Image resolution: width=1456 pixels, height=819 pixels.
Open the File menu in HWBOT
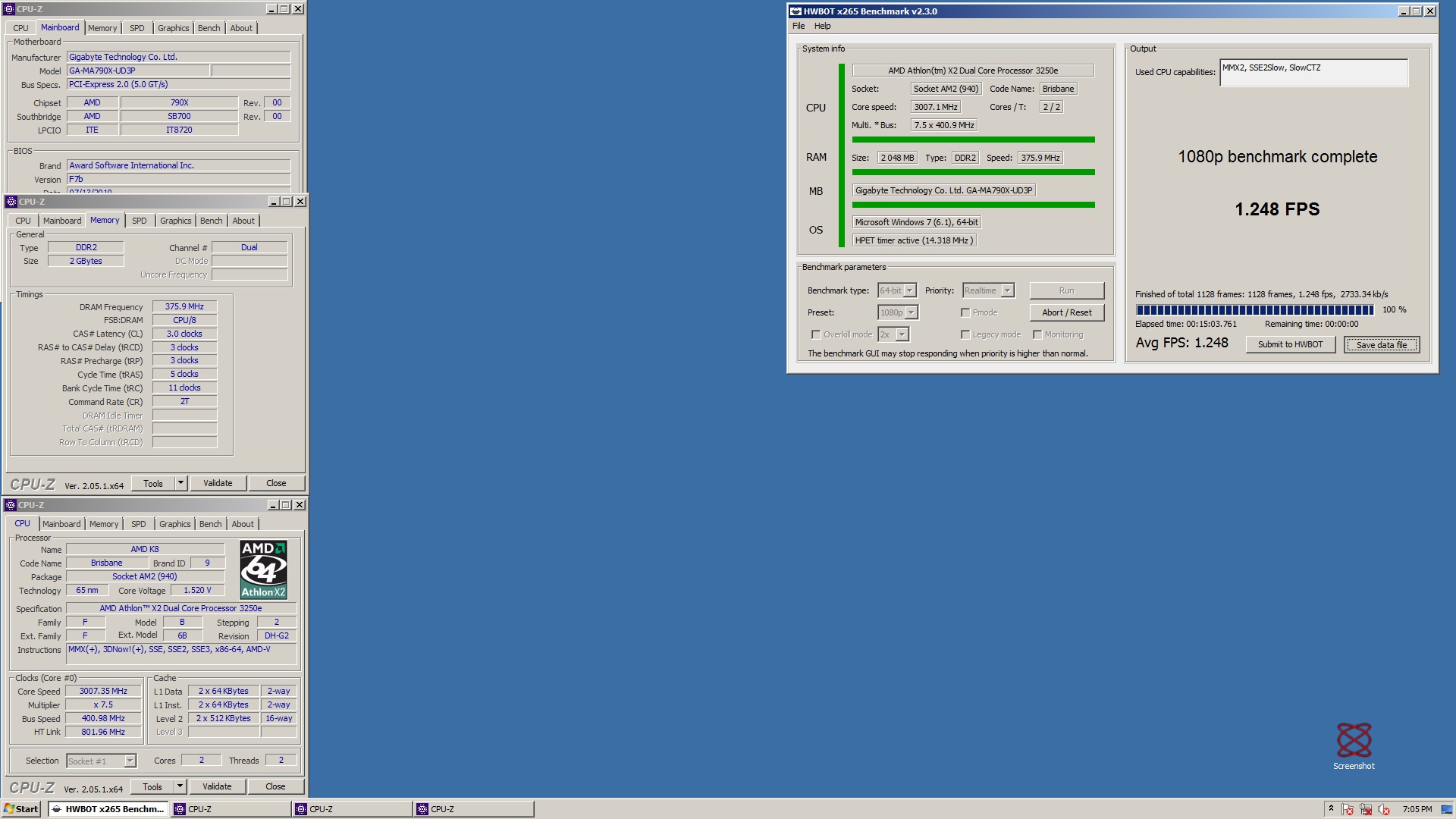[x=799, y=26]
